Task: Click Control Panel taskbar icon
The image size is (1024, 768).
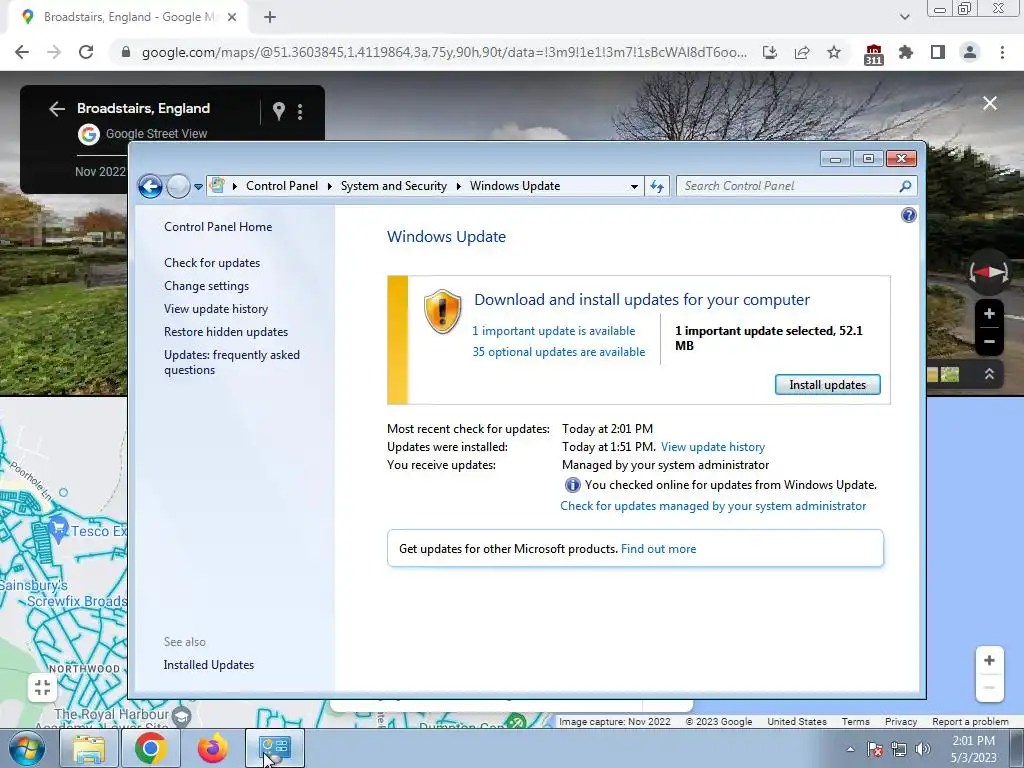Action: (x=274, y=748)
